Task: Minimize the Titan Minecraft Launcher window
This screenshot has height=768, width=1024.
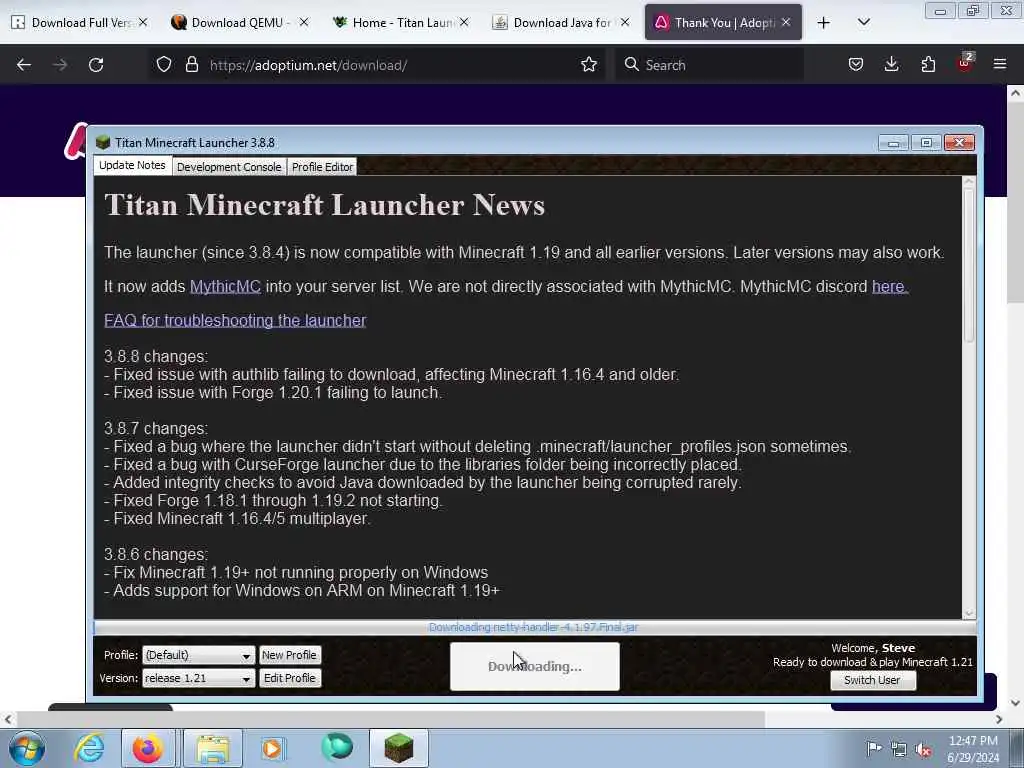Action: 893,142
